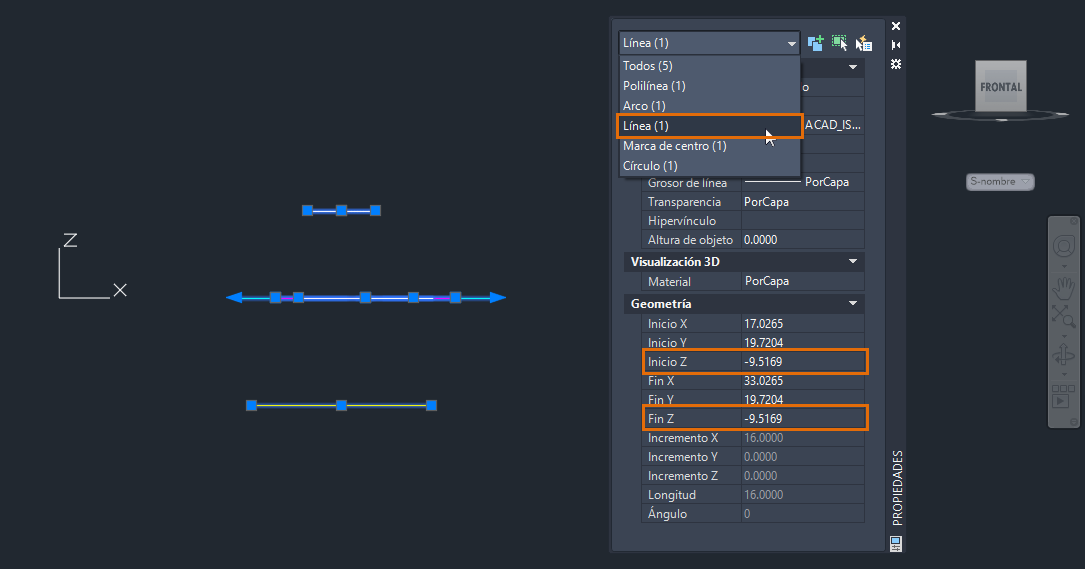
Task: Open the SteeringWheels tool on the navigation bar
Action: [1064, 246]
